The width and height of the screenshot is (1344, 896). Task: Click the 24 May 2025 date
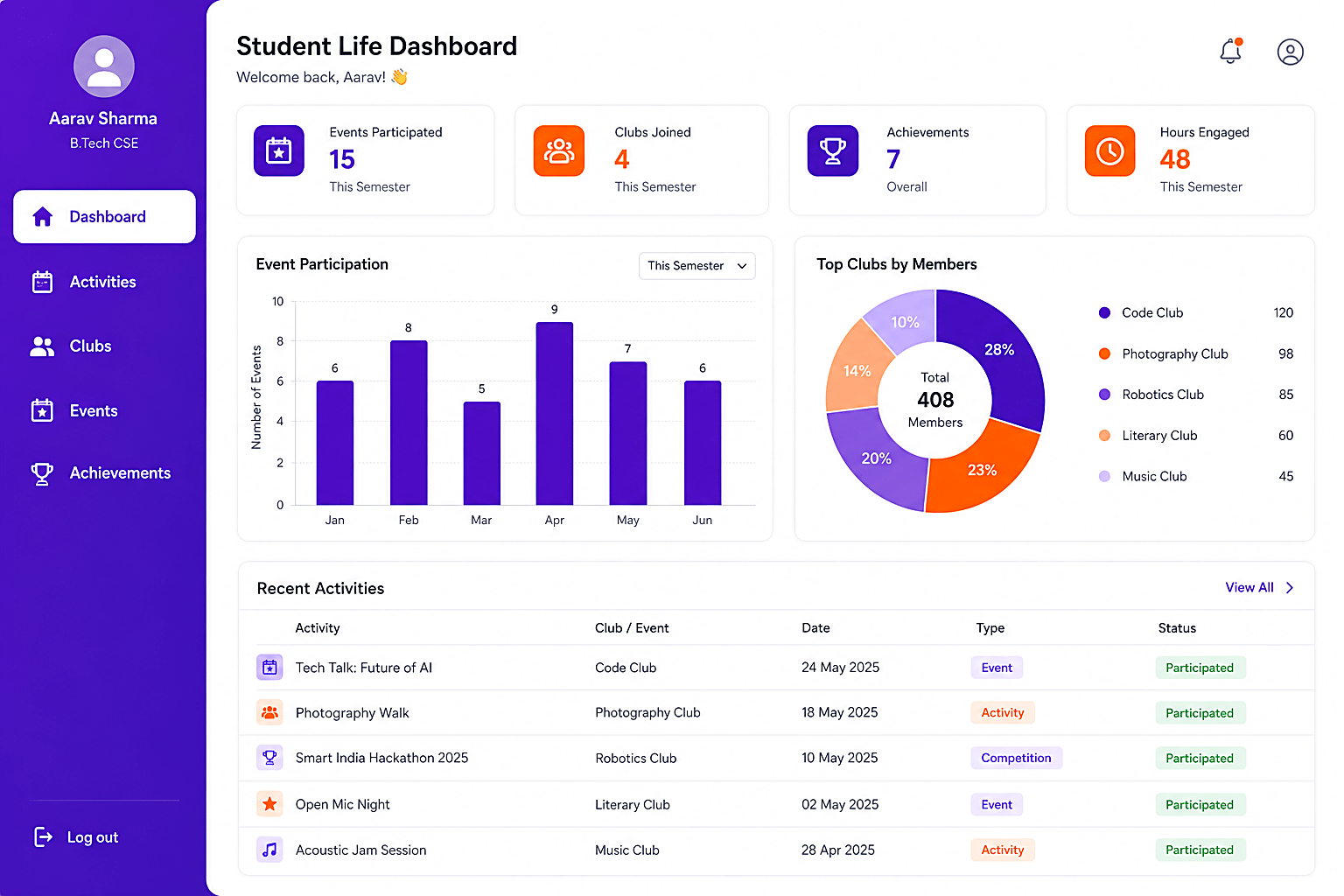pos(841,668)
